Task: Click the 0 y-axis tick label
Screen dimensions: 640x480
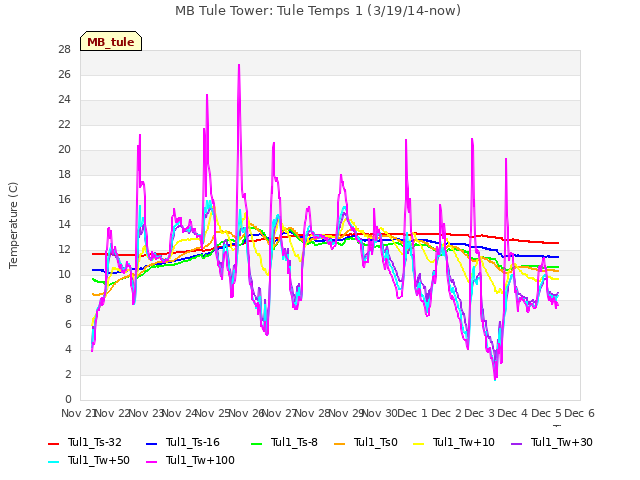Action: pyautogui.click(x=68, y=399)
